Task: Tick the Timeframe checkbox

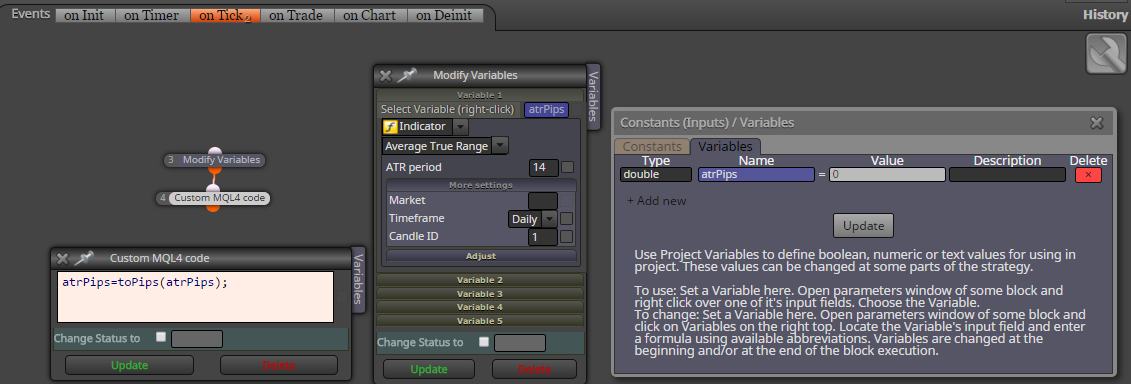Action: [568, 218]
